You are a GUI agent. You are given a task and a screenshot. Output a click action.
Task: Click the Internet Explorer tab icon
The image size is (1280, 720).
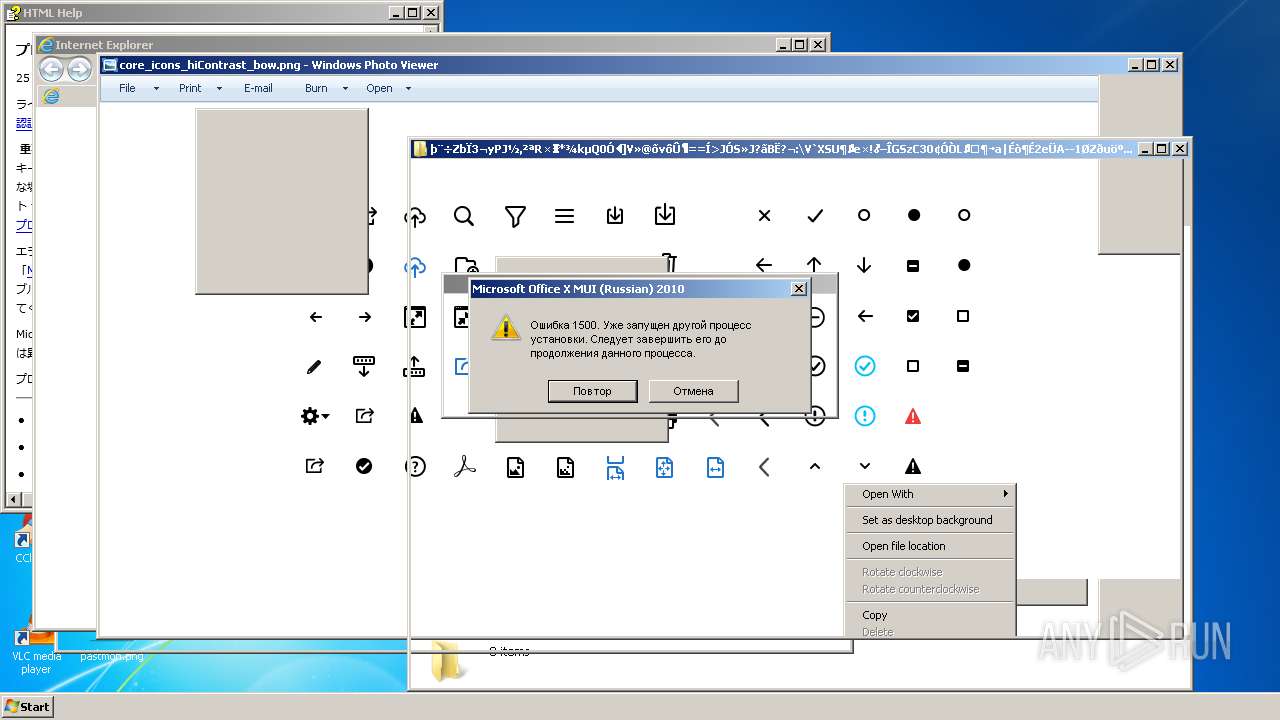pyautogui.click(x=51, y=96)
